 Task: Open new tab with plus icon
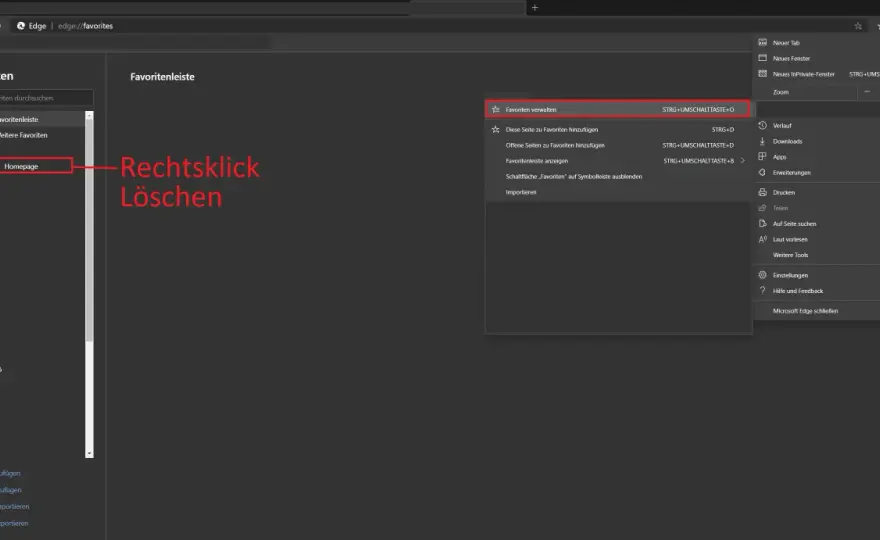[534, 8]
